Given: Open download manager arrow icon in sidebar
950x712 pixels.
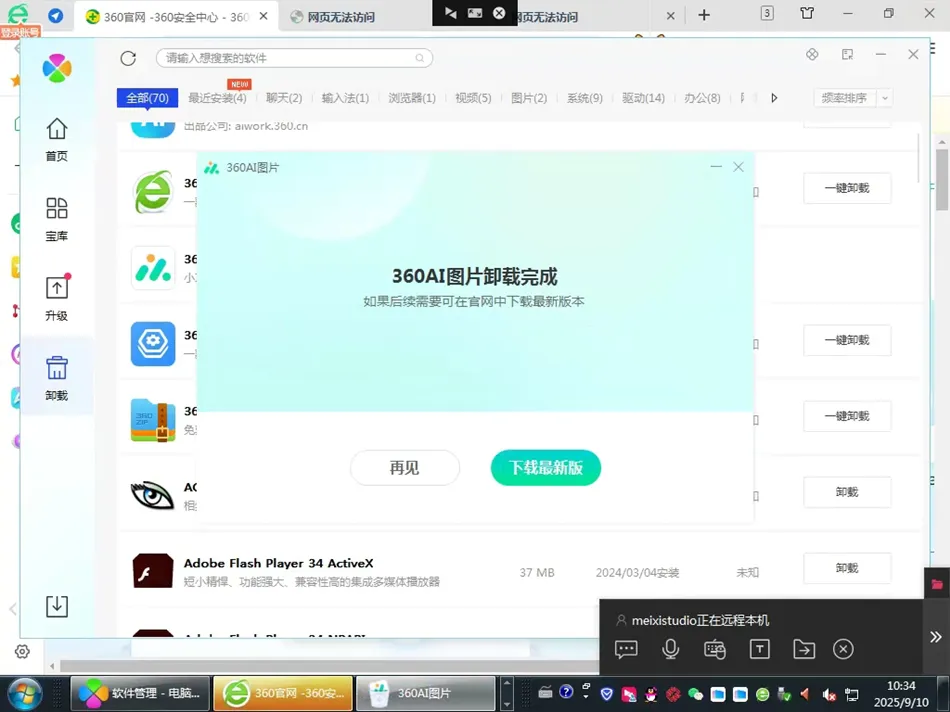Looking at the screenshot, I should coord(57,606).
